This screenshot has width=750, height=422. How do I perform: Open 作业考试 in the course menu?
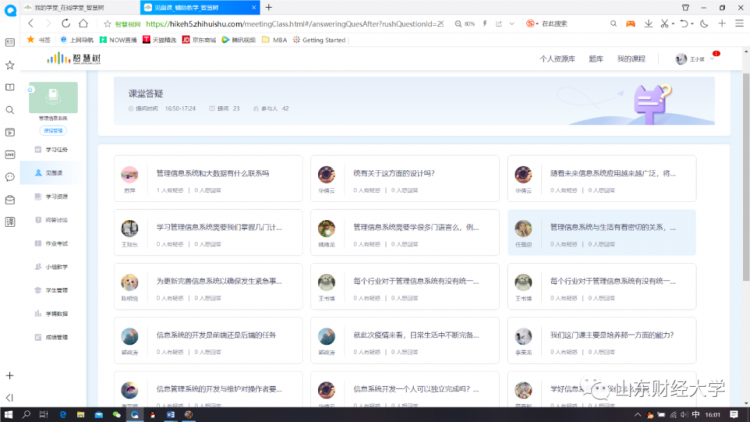click(52, 244)
